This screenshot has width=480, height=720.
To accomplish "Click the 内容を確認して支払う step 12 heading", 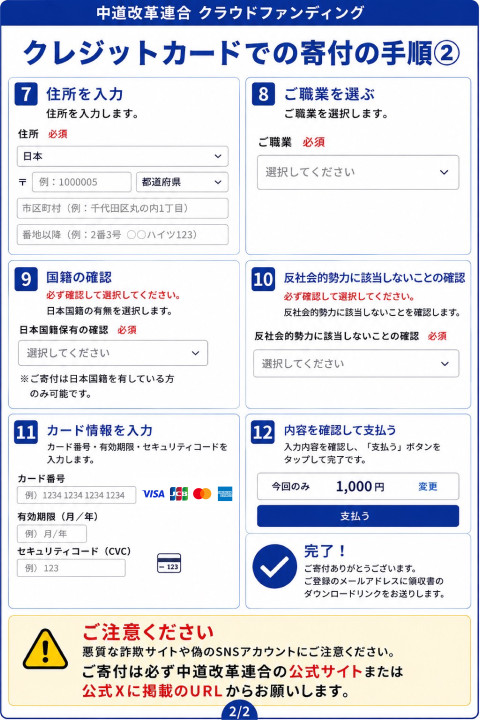I will coord(340,430).
